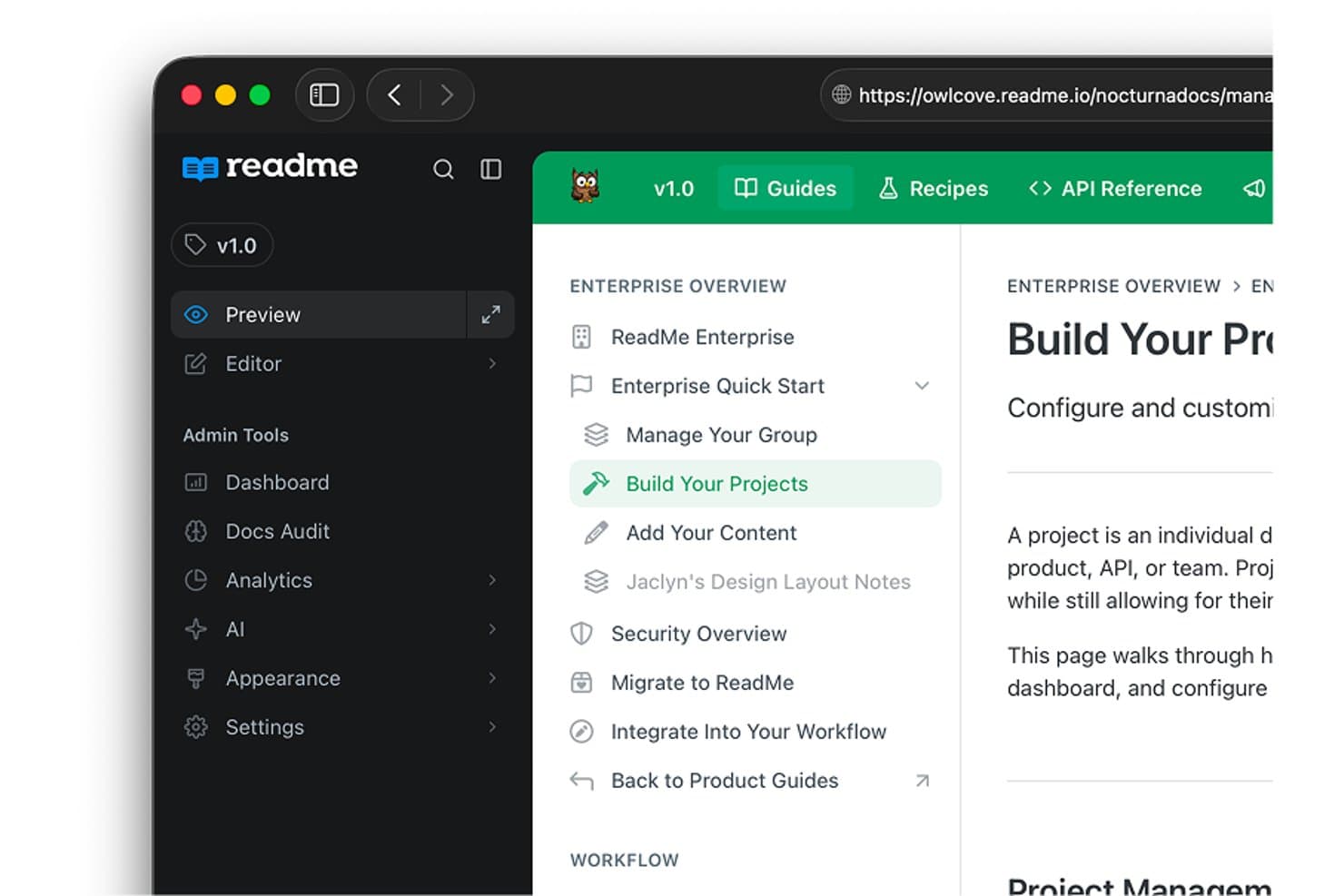Go forward with the browser forward arrow
The width and height of the screenshot is (1344, 896).
[x=446, y=95]
